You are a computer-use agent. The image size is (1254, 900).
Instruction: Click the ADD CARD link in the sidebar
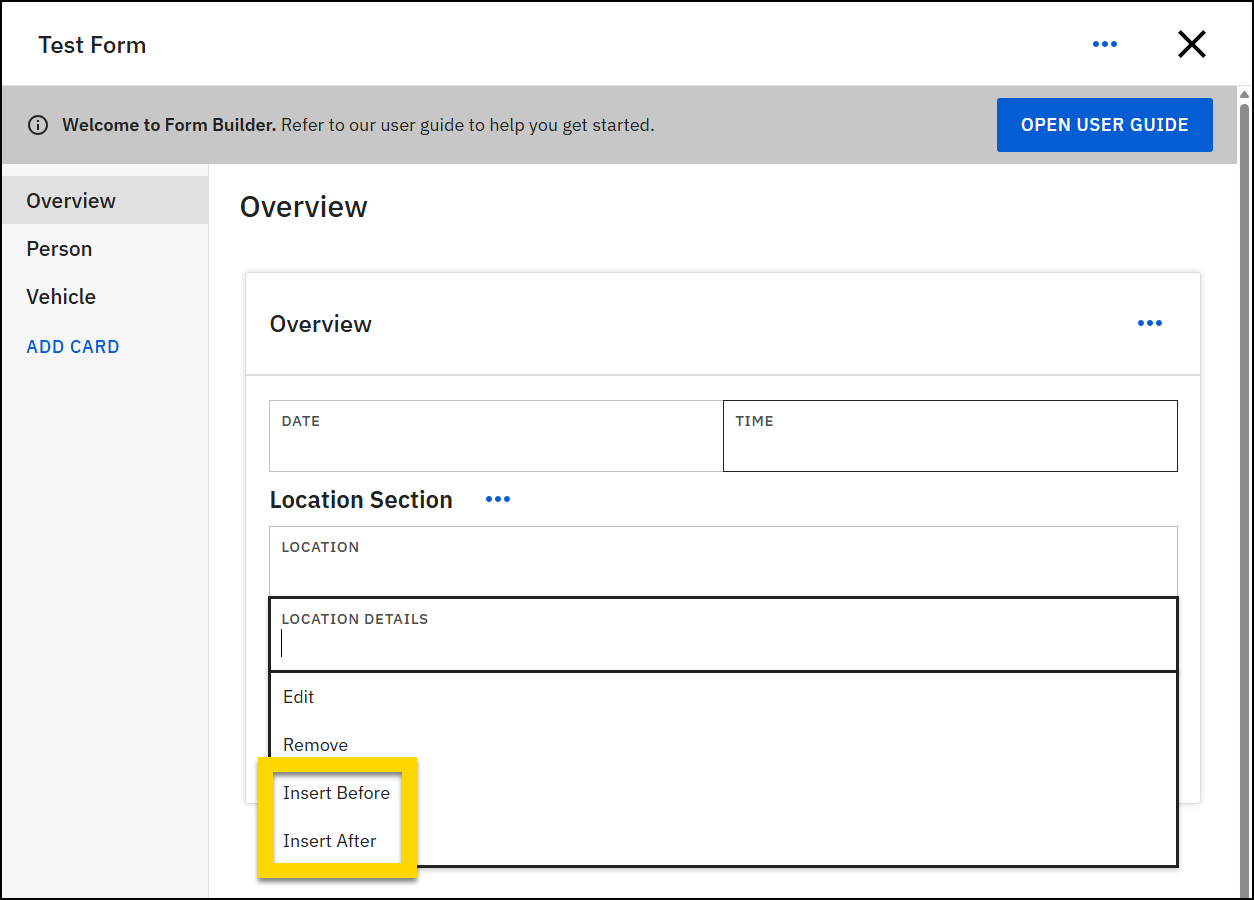click(x=72, y=346)
